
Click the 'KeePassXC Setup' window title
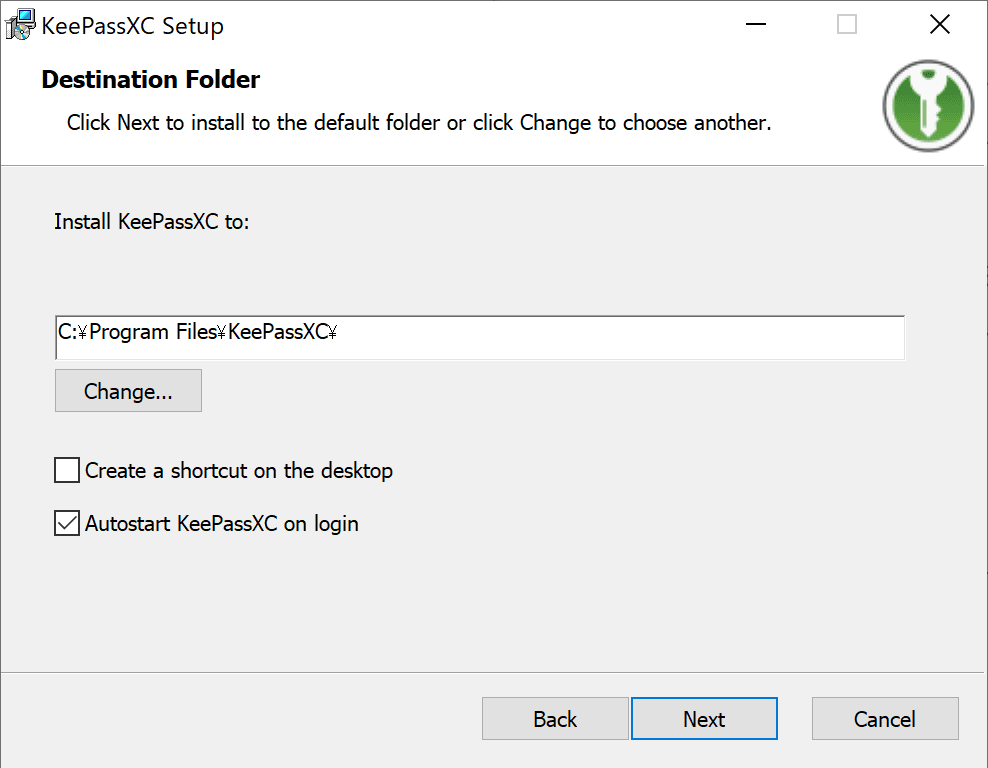coord(132,26)
